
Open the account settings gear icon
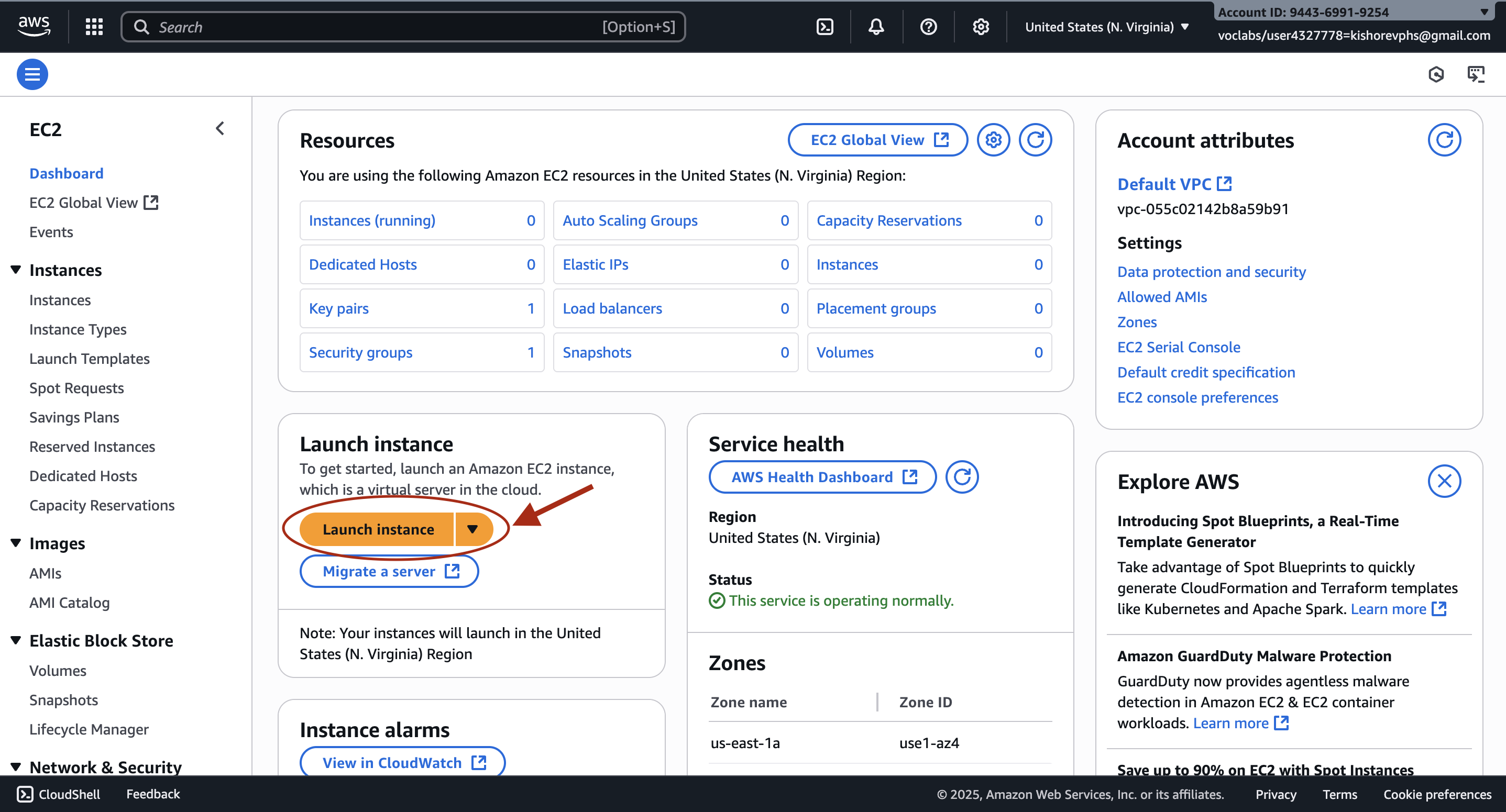(x=981, y=26)
